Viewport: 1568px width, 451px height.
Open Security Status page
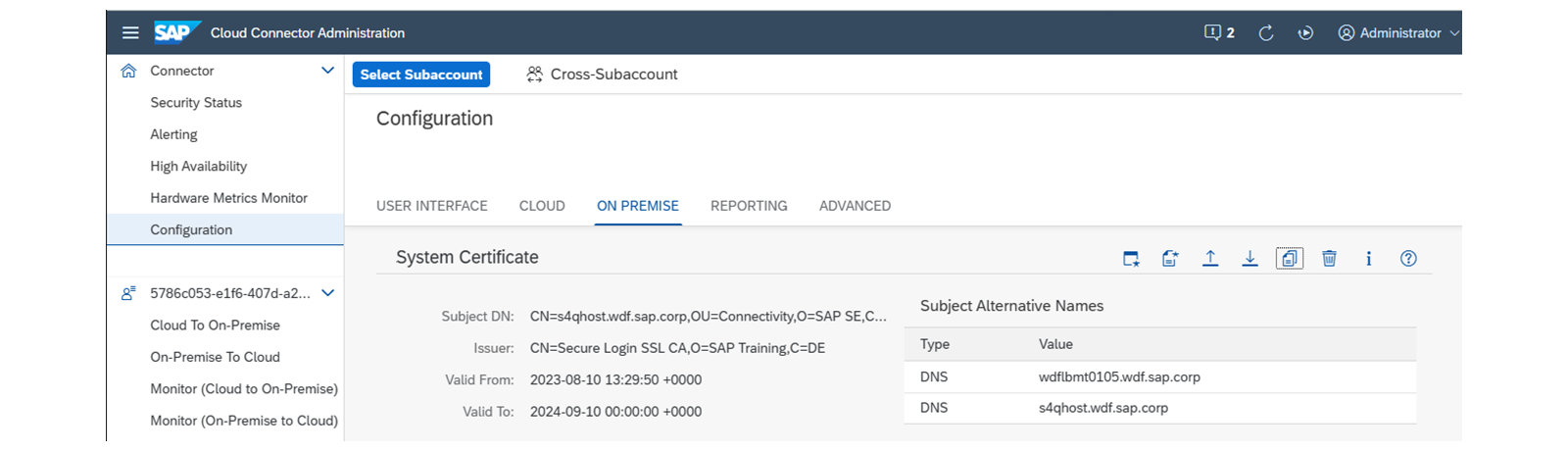click(x=196, y=102)
